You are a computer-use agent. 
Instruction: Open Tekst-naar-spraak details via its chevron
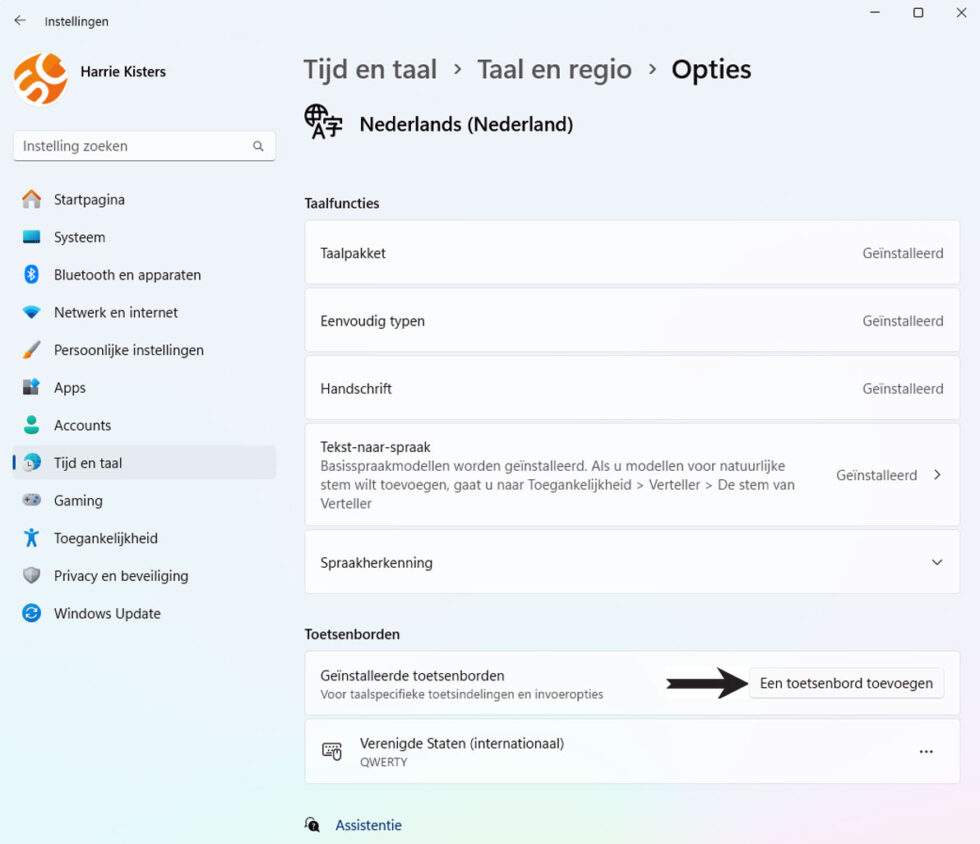tap(938, 475)
